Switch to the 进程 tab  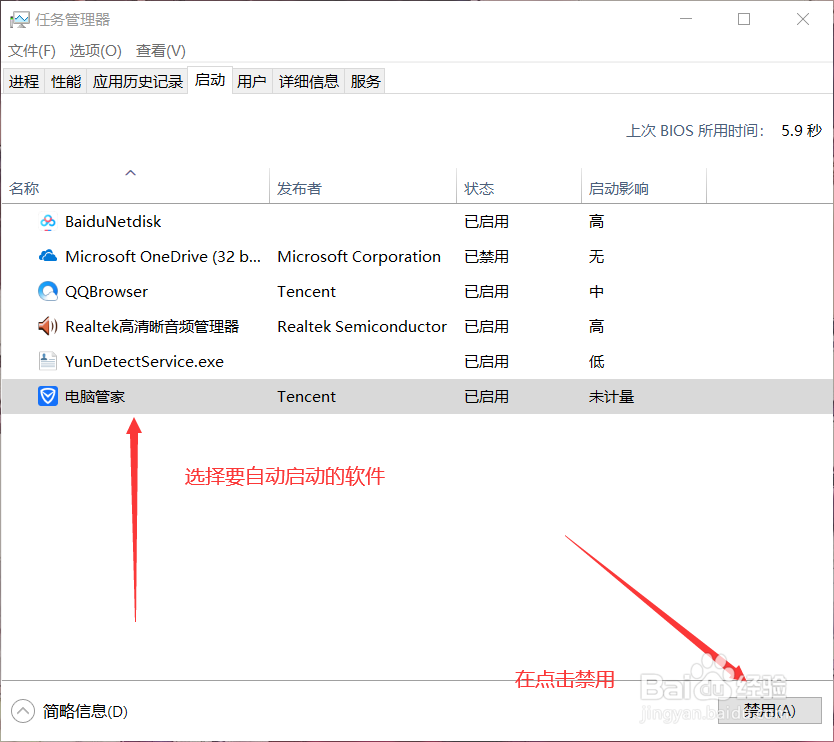pos(24,81)
